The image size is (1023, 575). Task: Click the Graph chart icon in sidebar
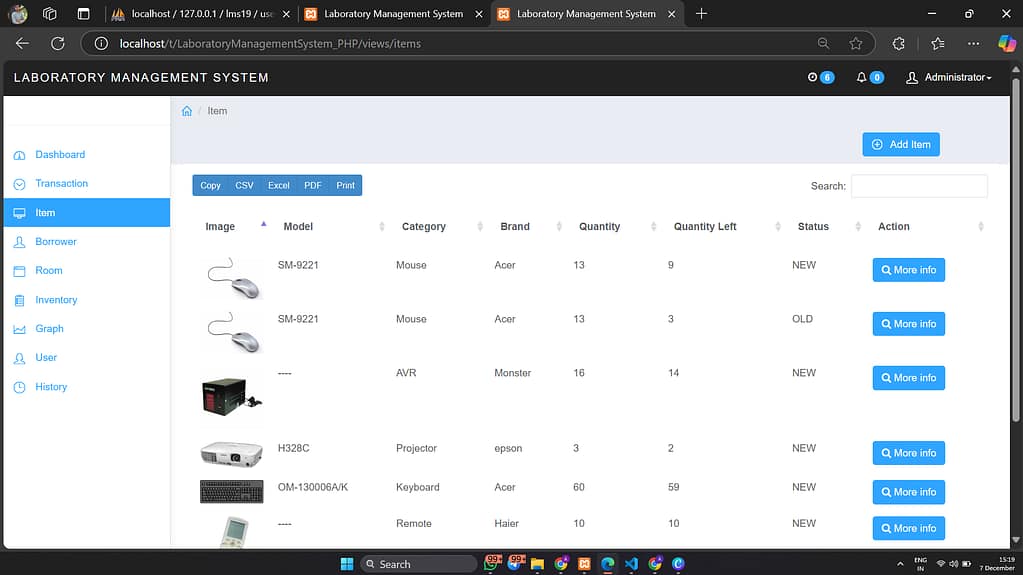19,329
